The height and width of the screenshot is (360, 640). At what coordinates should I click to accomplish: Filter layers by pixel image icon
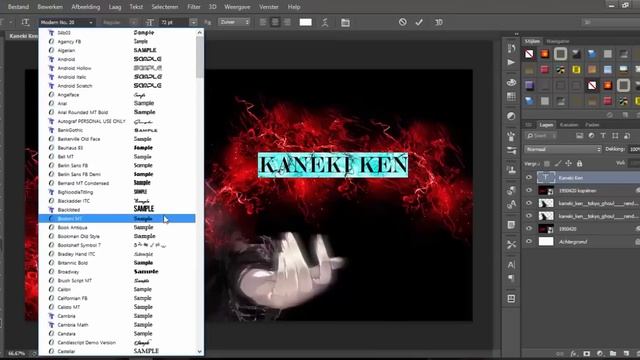point(580,136)
